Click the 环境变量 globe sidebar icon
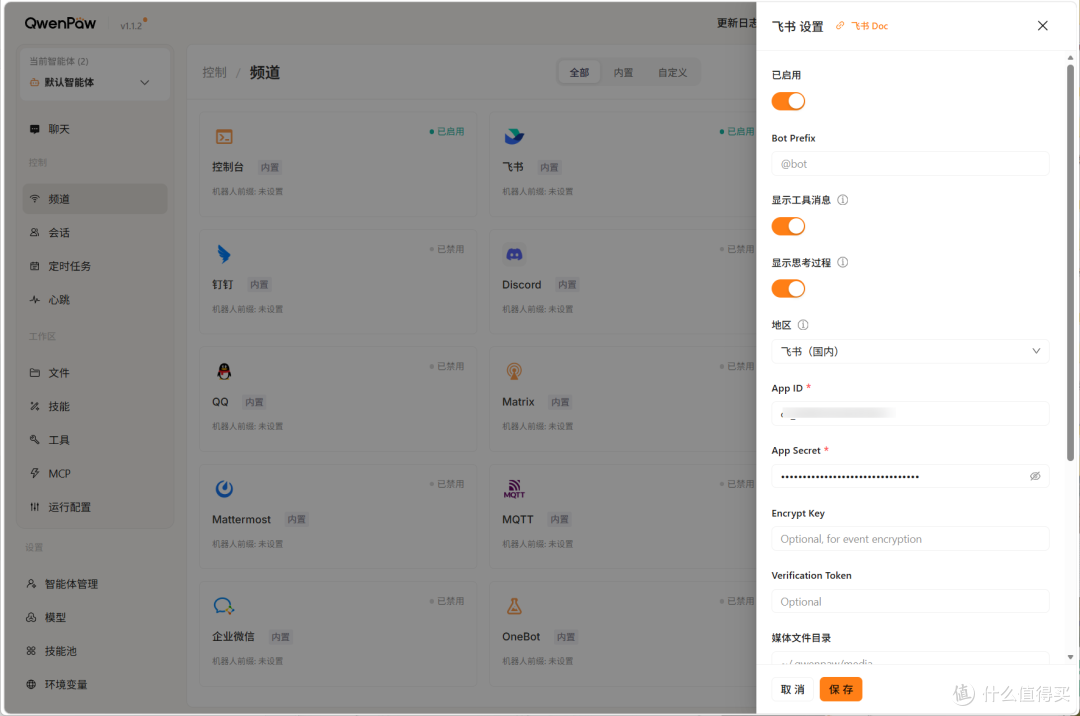The image size is (1080, 716). [31, 684]
